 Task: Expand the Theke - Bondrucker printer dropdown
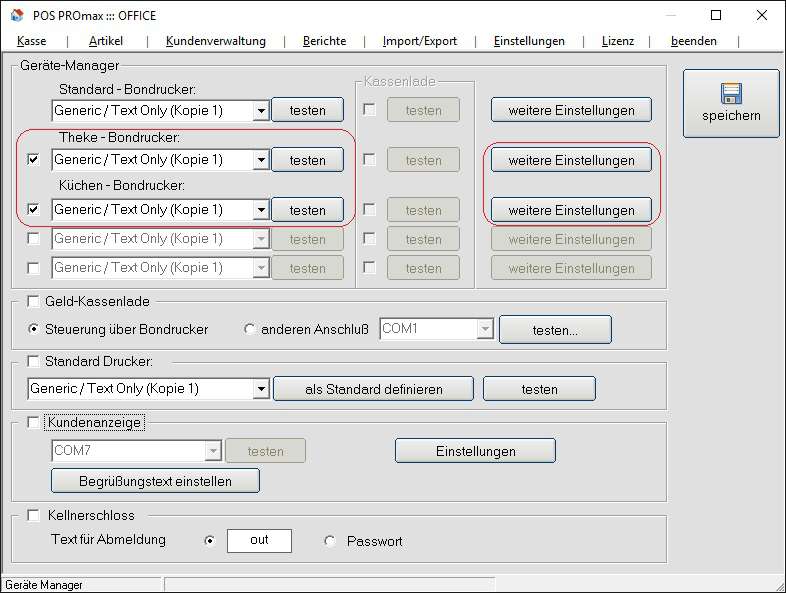pyautogui.click(x=261, y=160)
